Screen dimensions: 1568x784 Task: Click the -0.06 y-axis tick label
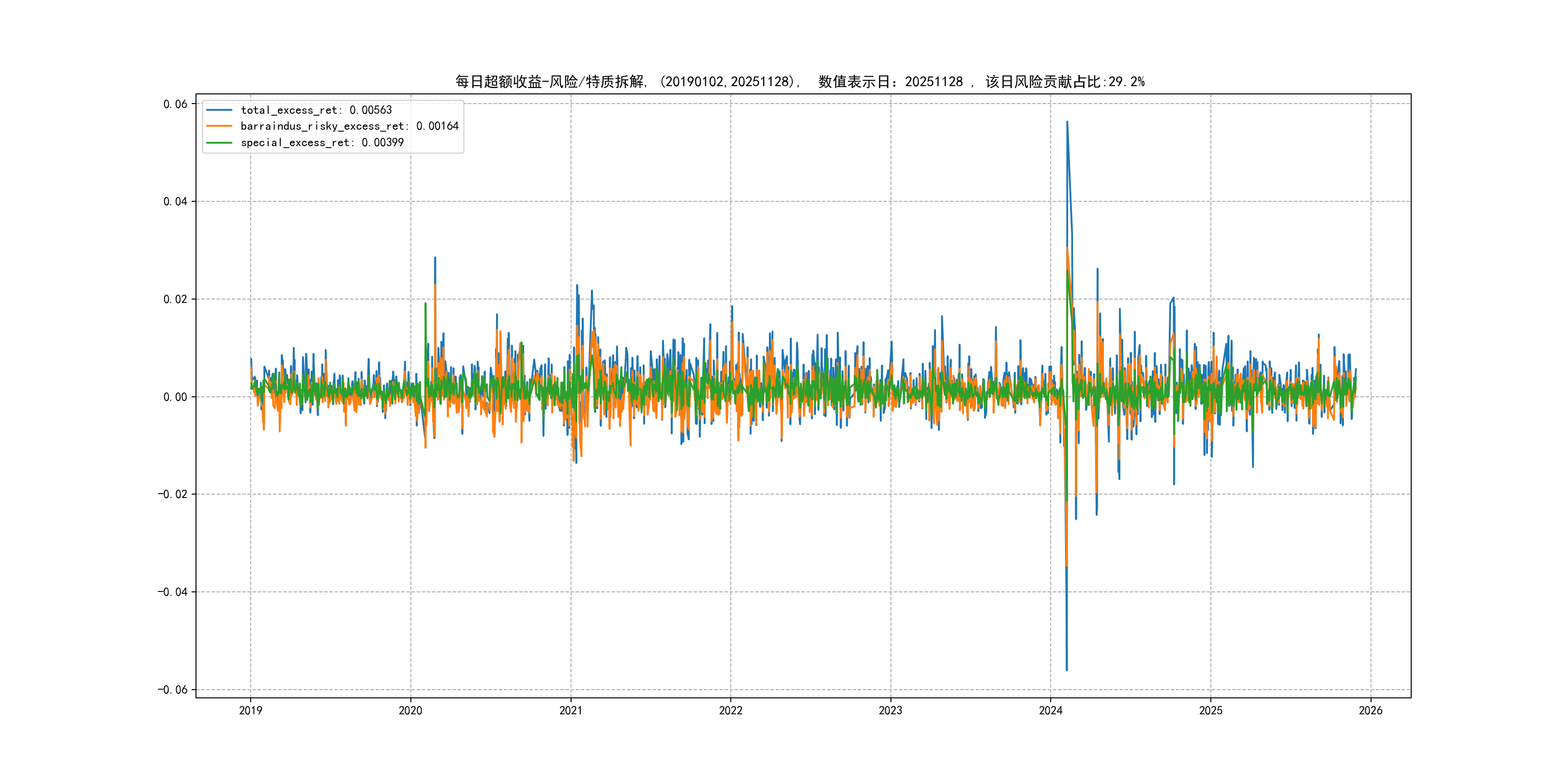pos(172,690)
